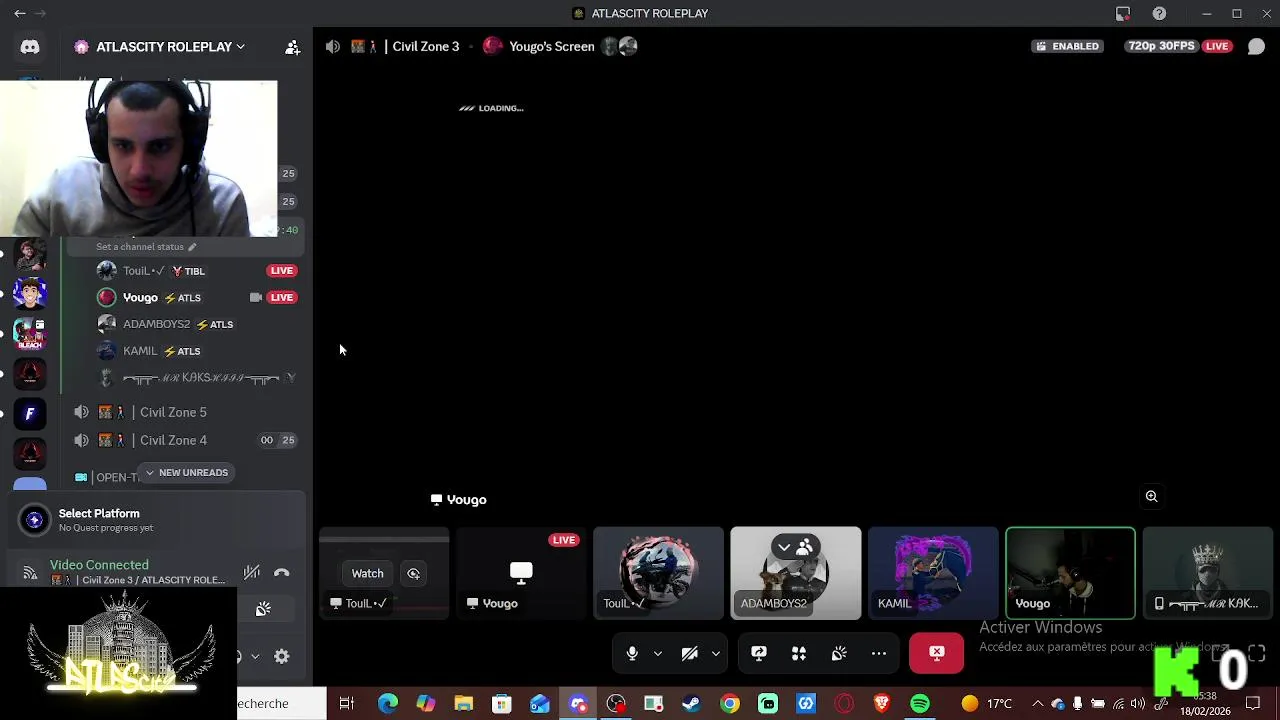Launch Microsoft Edge from the taskbar
This screenshot has width=1280, height=720.
(387, 704)
